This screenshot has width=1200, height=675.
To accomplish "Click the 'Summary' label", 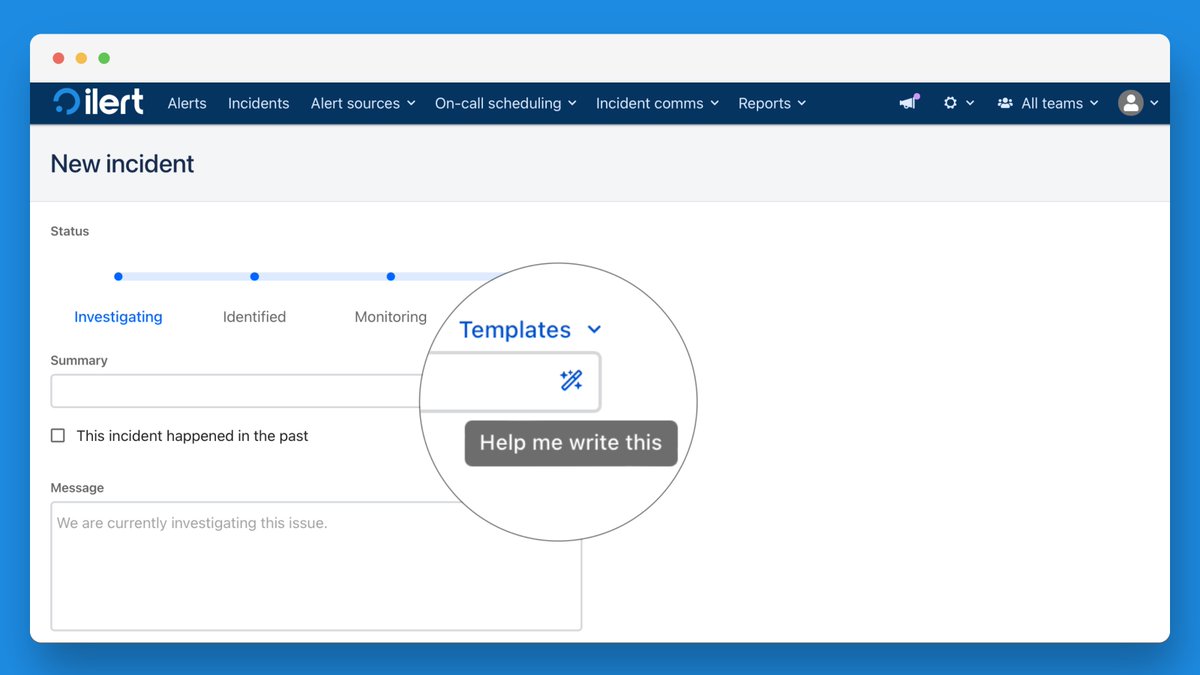I will [79, 360].
